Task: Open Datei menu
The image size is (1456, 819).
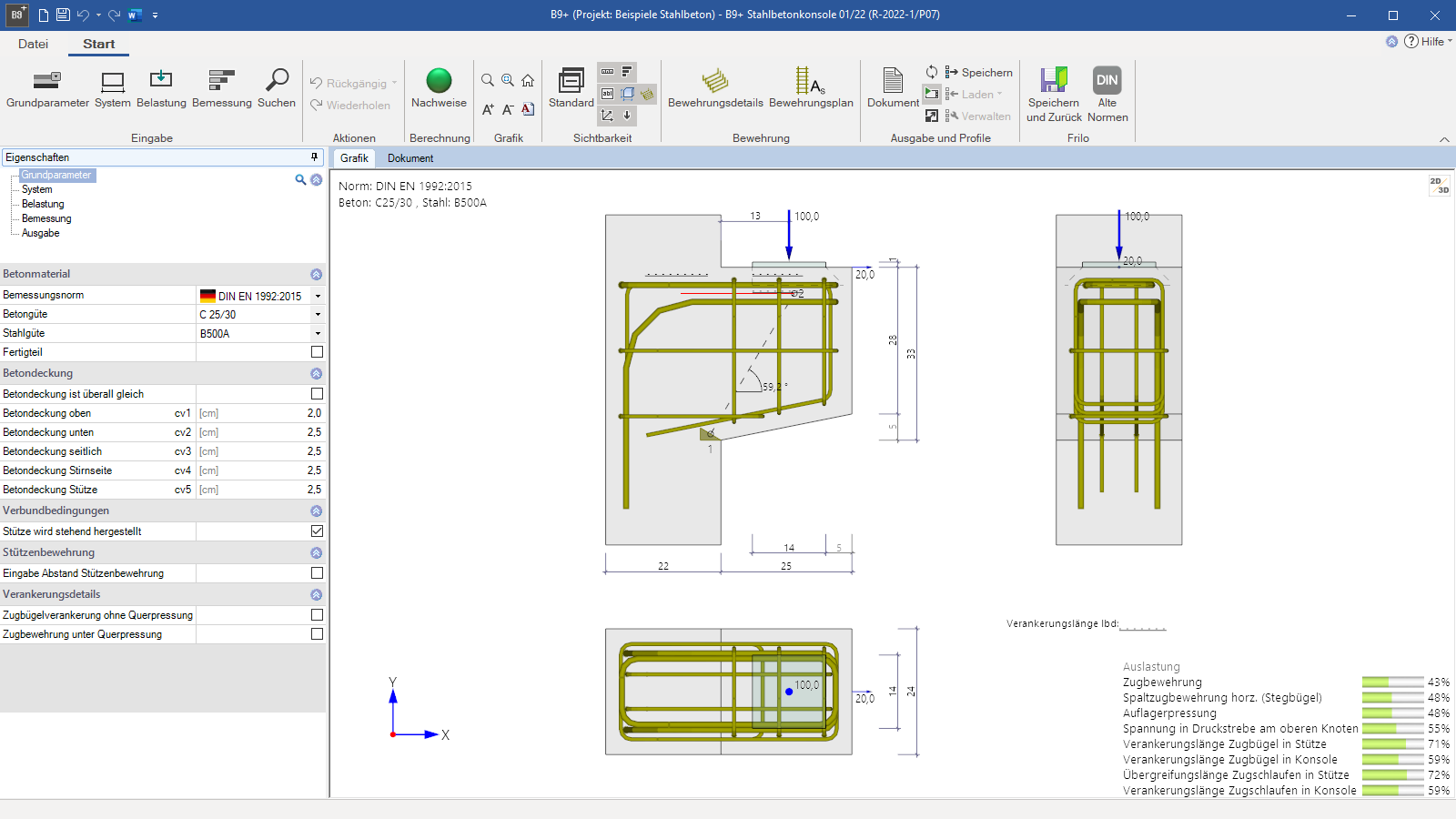Action: click(33, 44)
